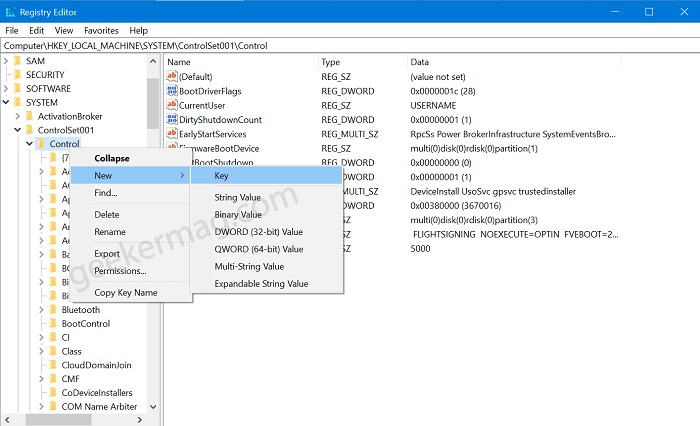The width and height of the screenshot is (700, 426).
Task: Expand the Class key node
Action: pos(42,351)
